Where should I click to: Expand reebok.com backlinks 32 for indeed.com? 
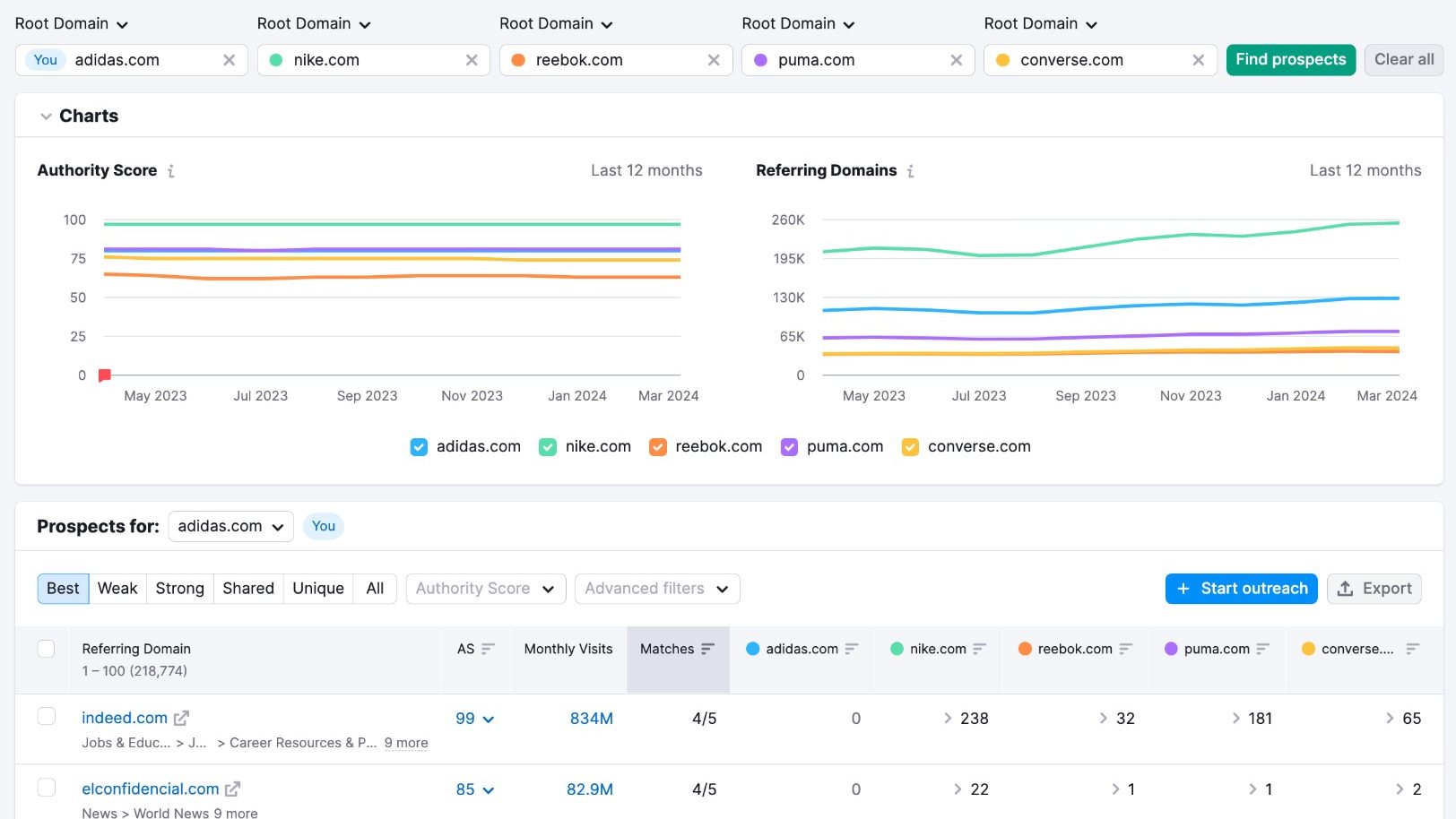pos(1117,718)
